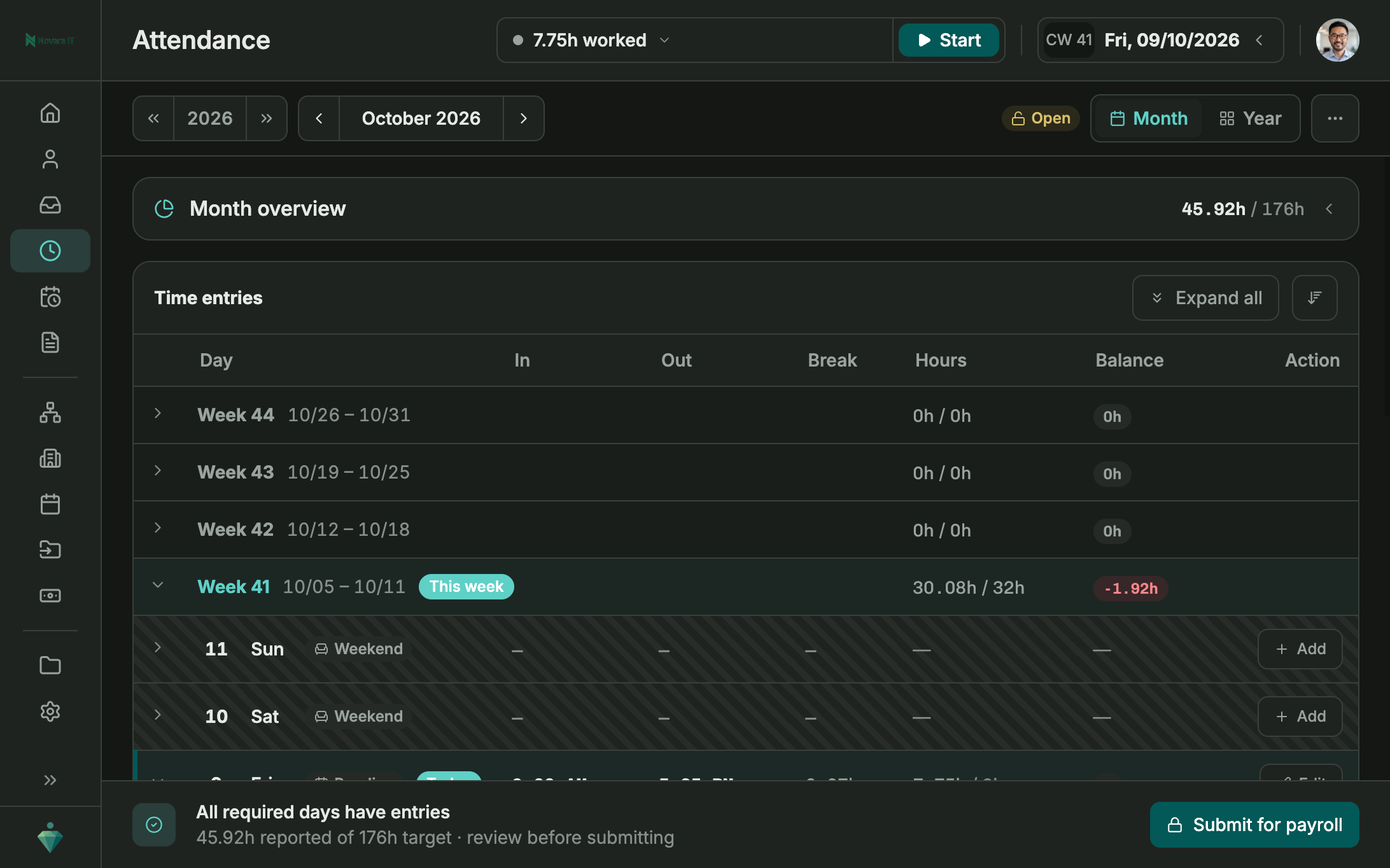Open the three-dots more options menu
Screen dimensions: 1390x868
click(x=1335, y=118)
